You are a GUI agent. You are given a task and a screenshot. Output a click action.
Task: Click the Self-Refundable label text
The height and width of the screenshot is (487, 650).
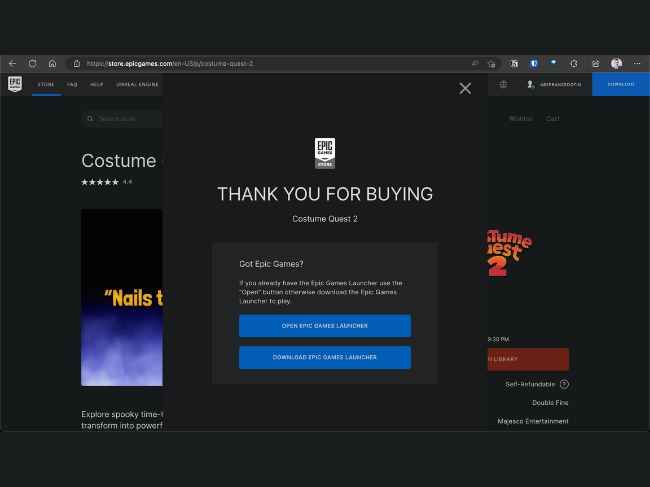pyautogui.click(x=530, y=384)
